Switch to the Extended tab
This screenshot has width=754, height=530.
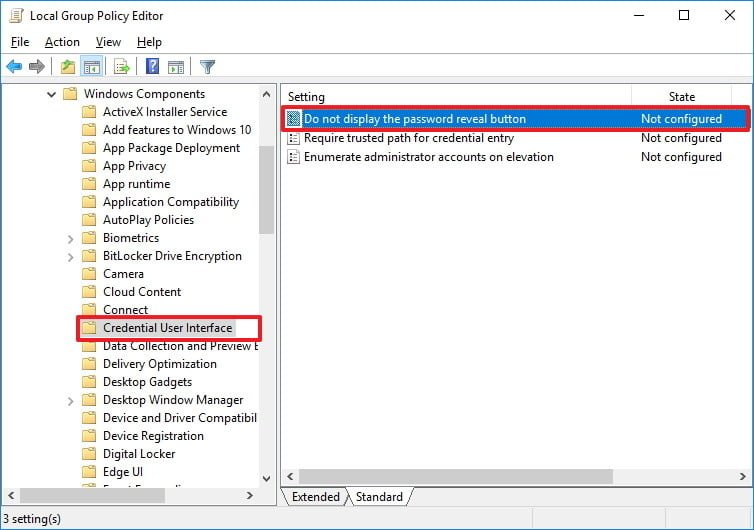click(x=316, y=497)
